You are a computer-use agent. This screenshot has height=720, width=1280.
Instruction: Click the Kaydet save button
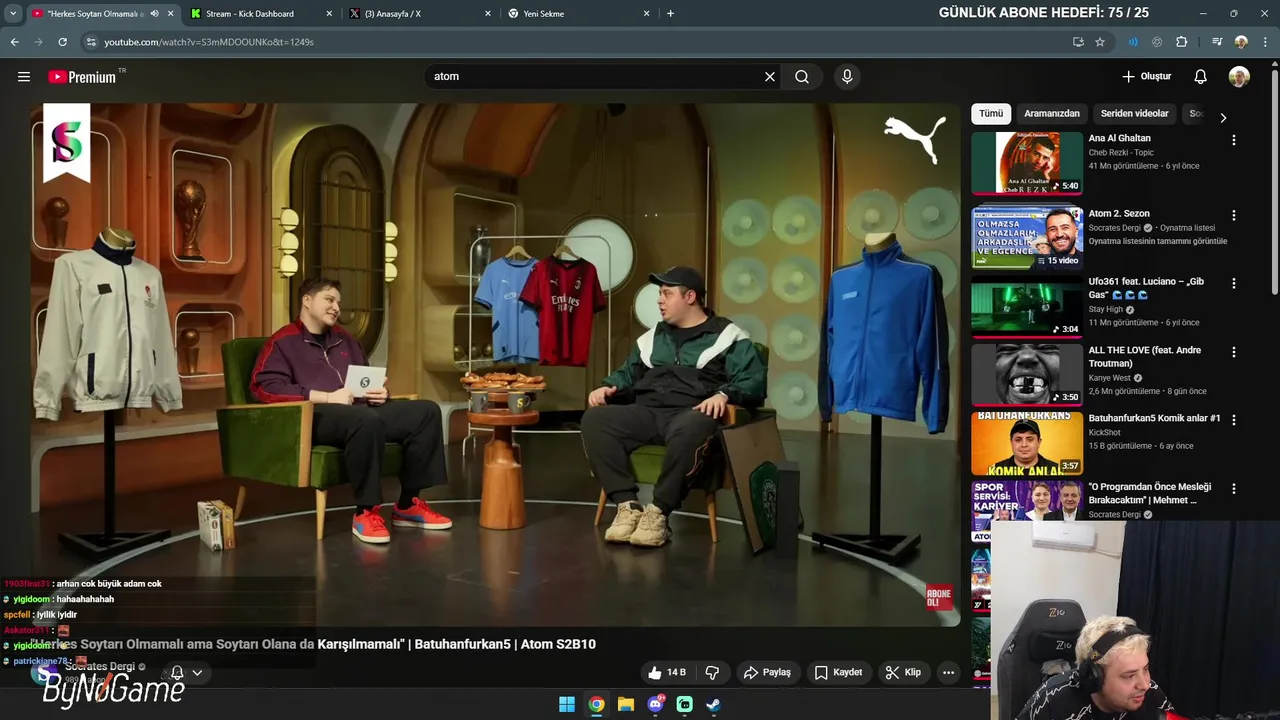coord(838,673)
